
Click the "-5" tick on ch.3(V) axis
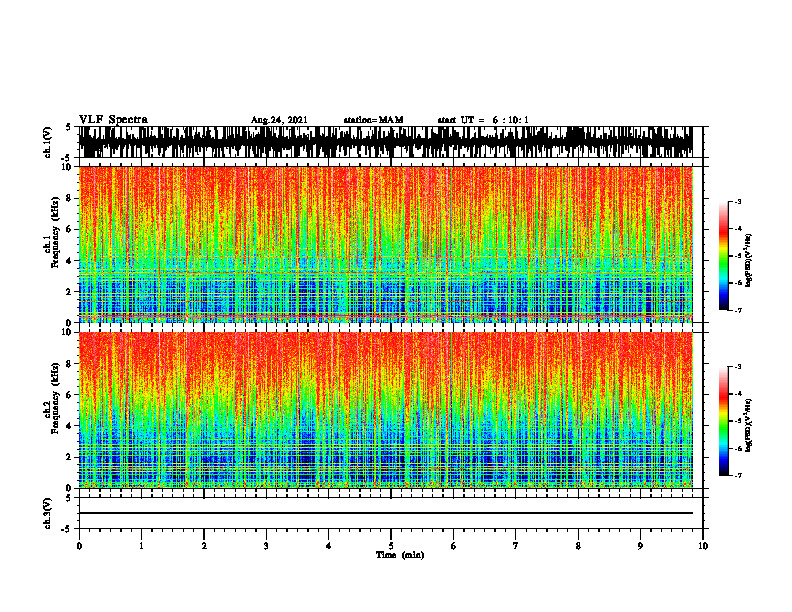[x=67, y=529]
